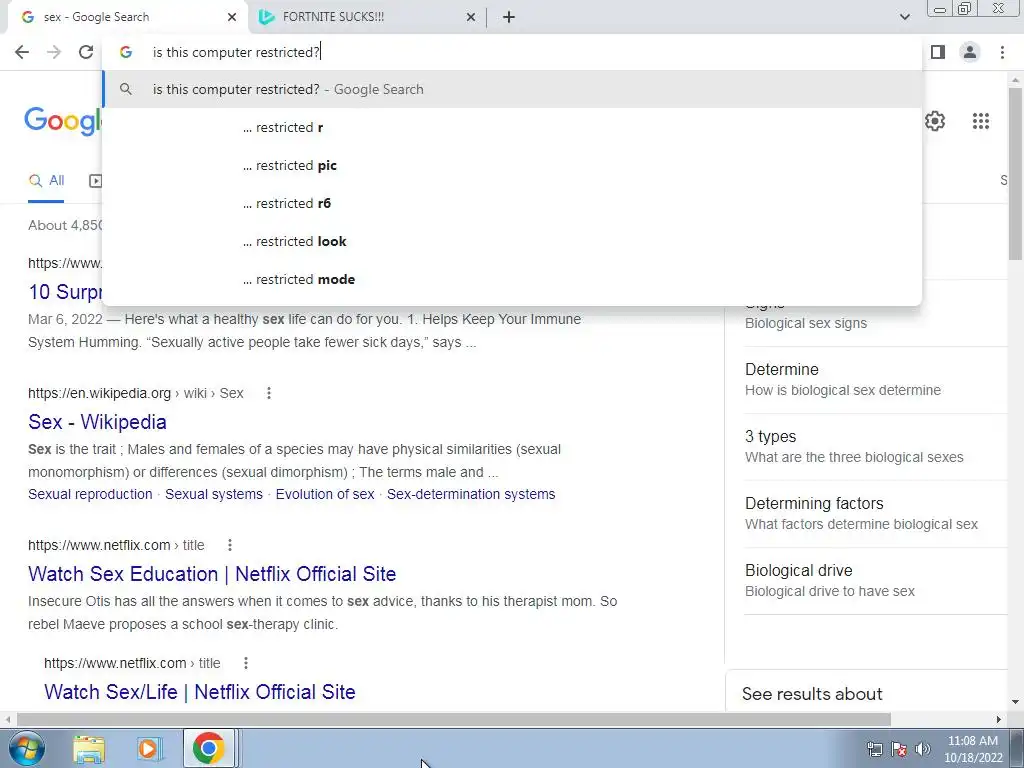This screenshot has width=1024, height=768.
Task: Select the '3 types' related topic
Action: 875,447
